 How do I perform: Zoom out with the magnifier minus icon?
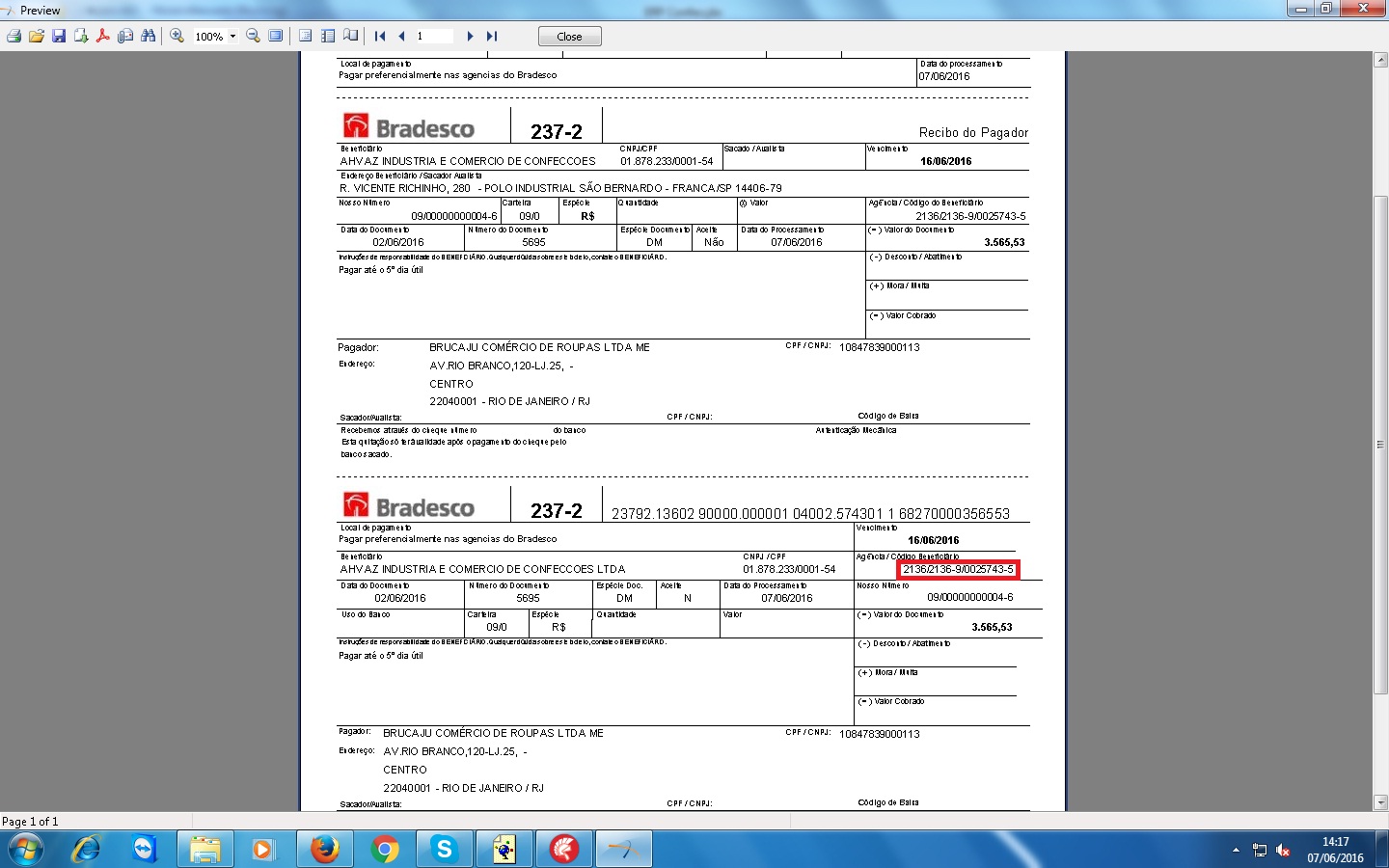click(x=253, y=36)
